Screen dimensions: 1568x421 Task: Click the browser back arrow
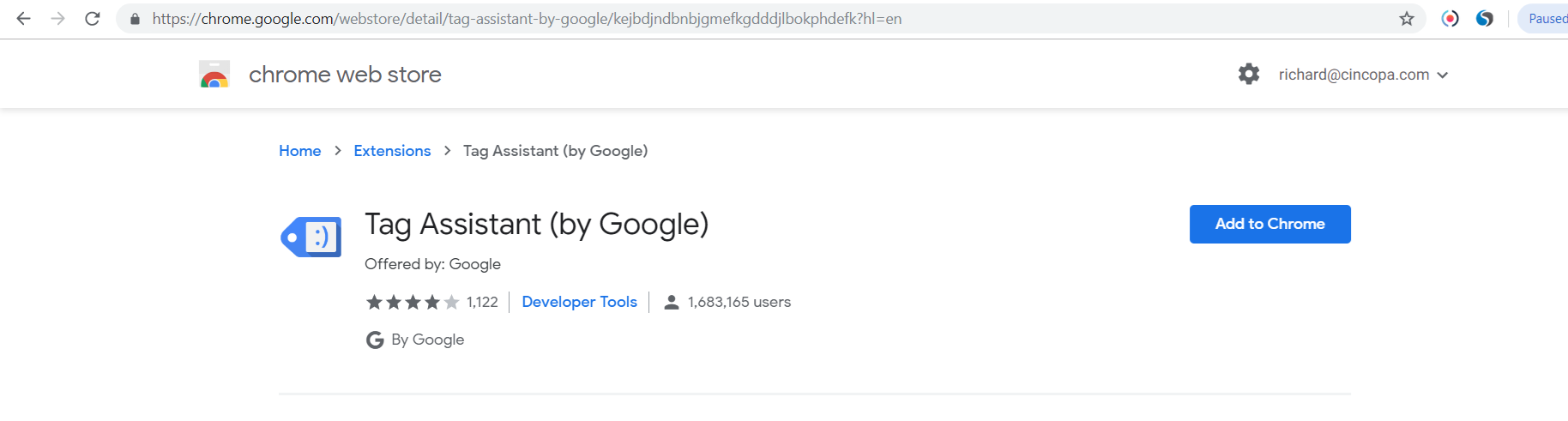click(x=23, y=19)
